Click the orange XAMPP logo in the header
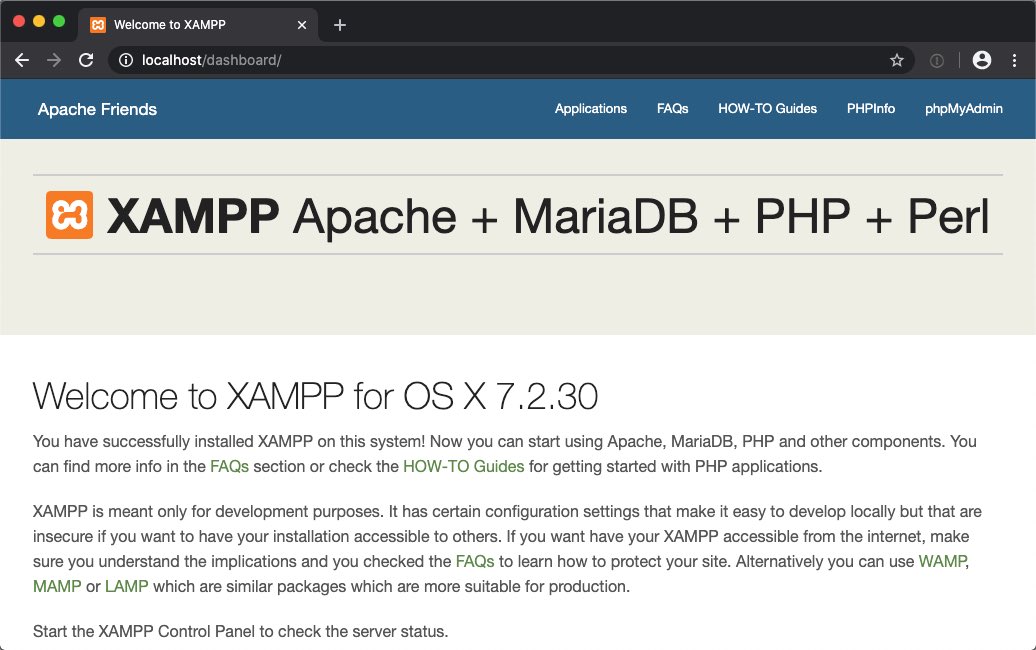 69,215
